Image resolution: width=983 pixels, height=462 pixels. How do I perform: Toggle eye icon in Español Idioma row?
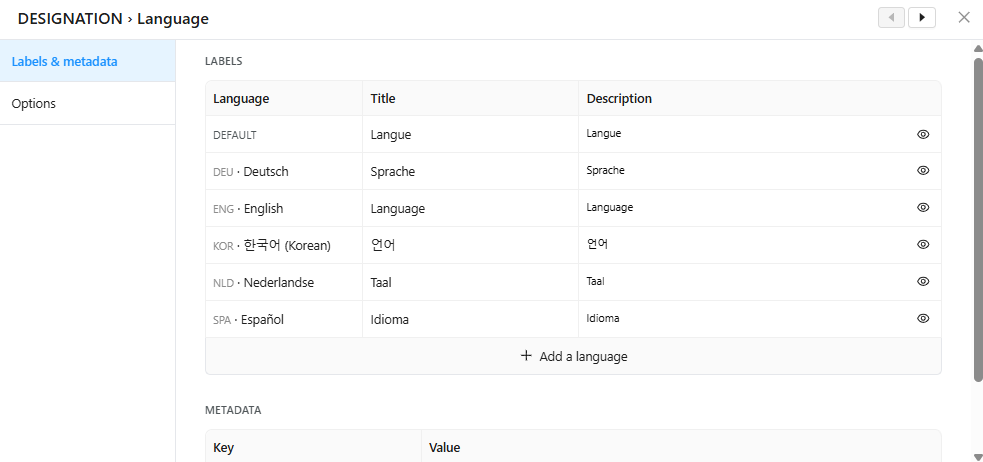[923, 318]
